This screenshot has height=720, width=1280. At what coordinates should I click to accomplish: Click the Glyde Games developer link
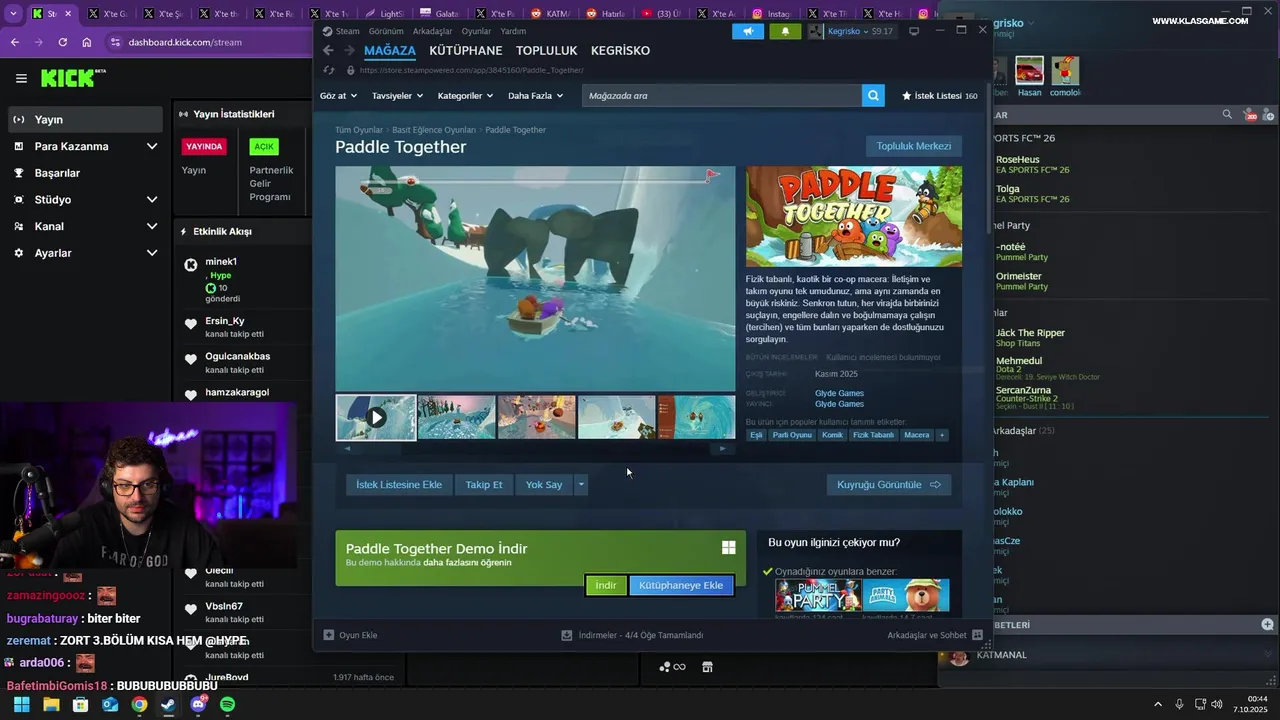pos(840,393)
